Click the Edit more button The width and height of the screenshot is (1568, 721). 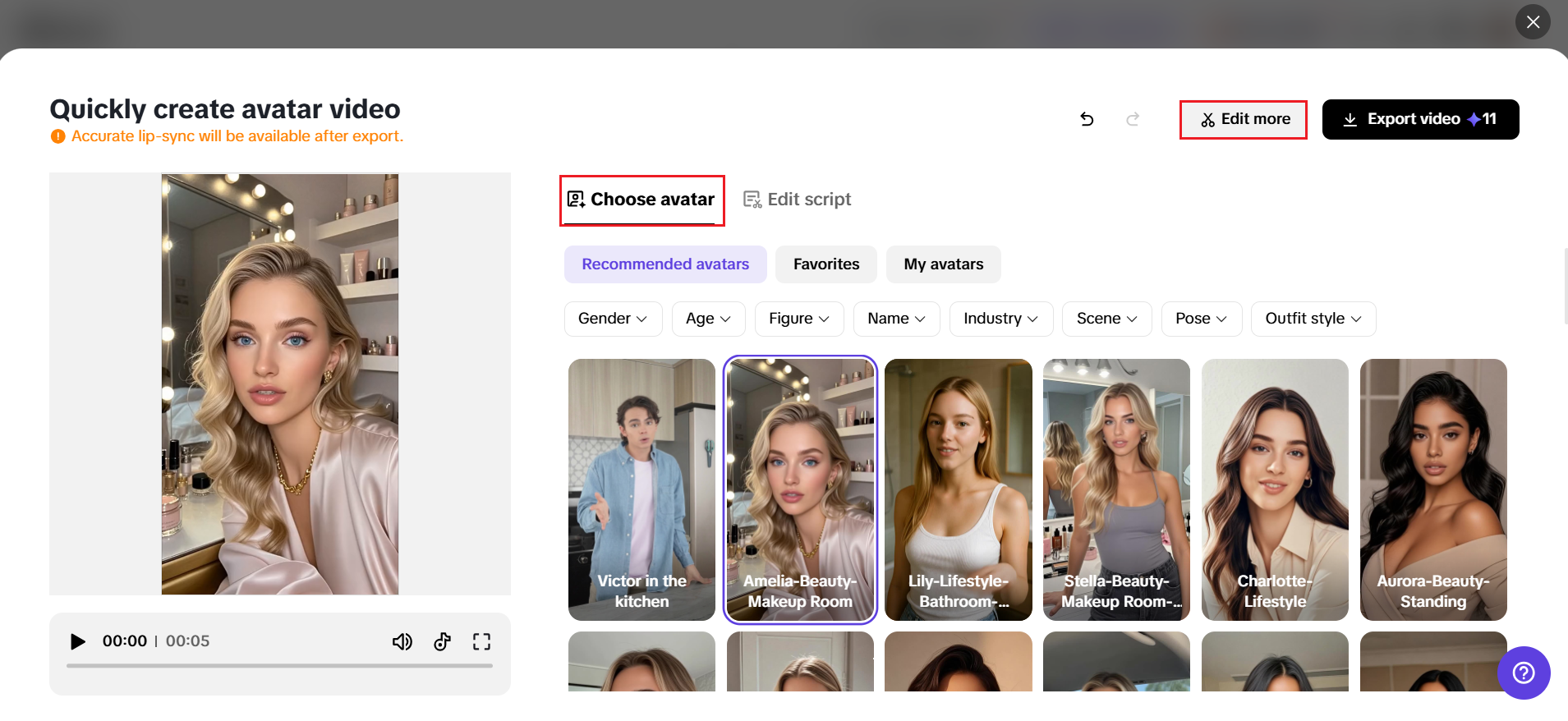point(1244,119)
